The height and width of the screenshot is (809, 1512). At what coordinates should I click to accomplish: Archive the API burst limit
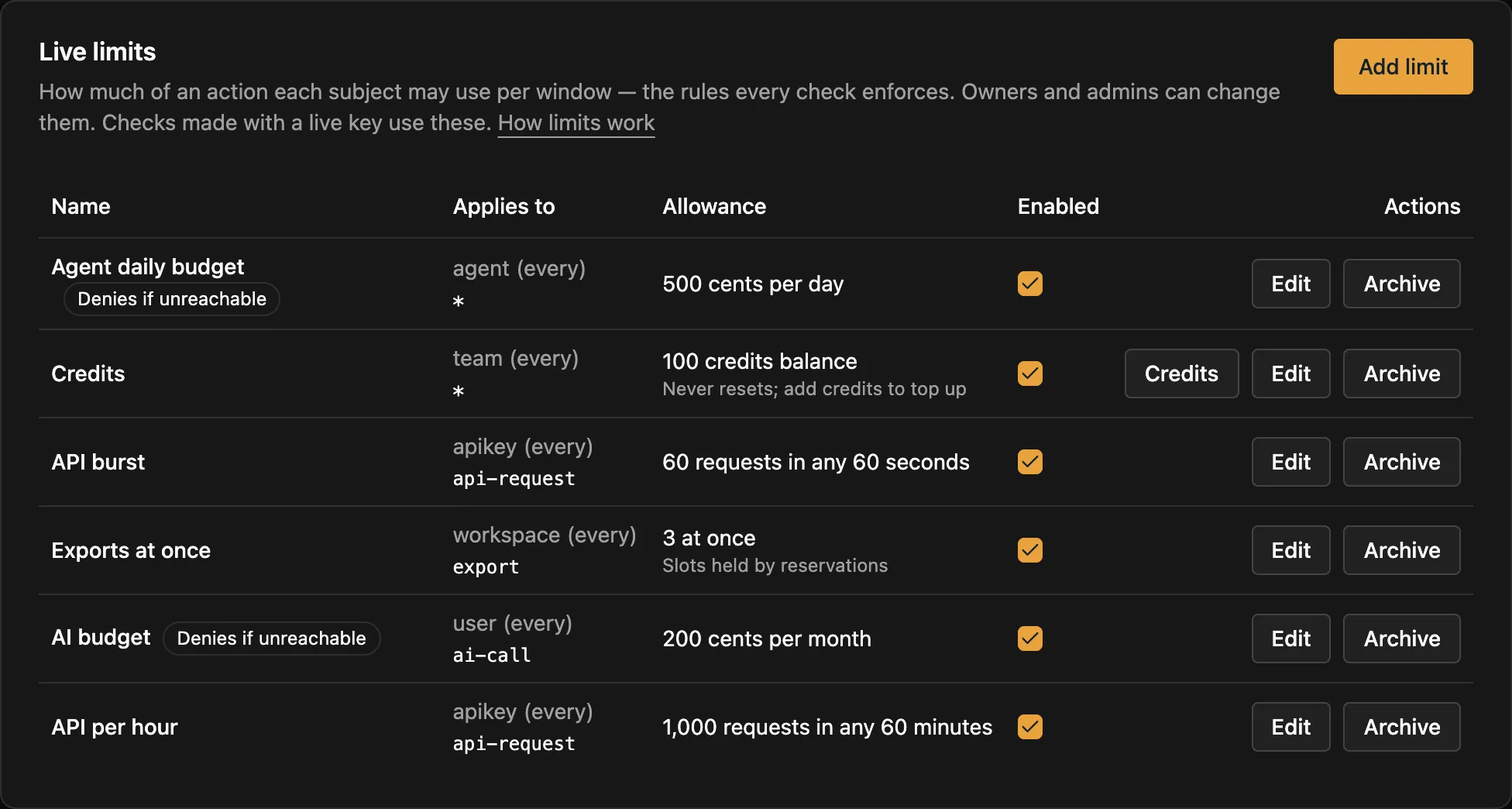1401,462
